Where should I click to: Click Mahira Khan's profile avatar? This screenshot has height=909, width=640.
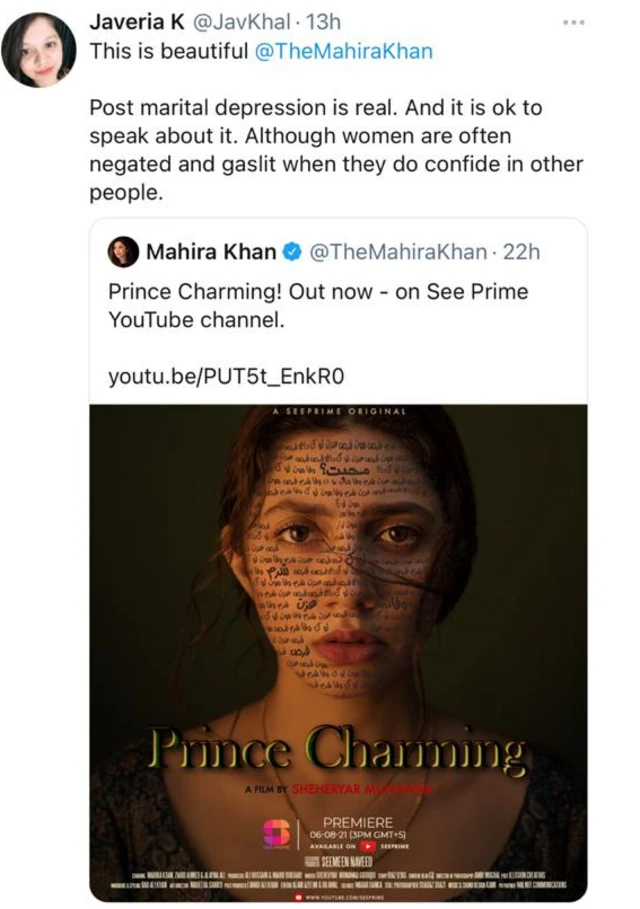123,252
